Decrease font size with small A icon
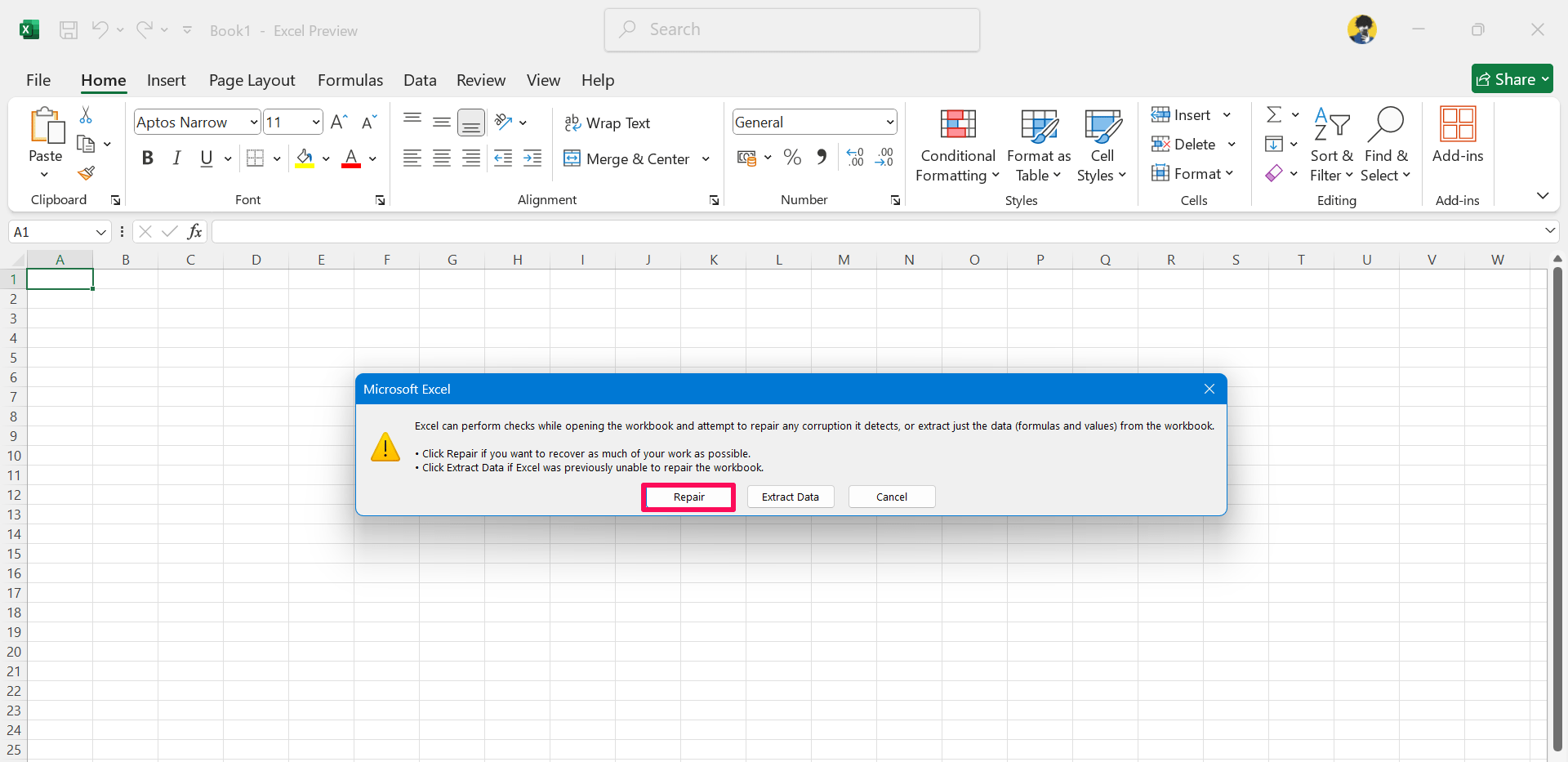Viewport: 1568px width, 762px height. (369, 123)
